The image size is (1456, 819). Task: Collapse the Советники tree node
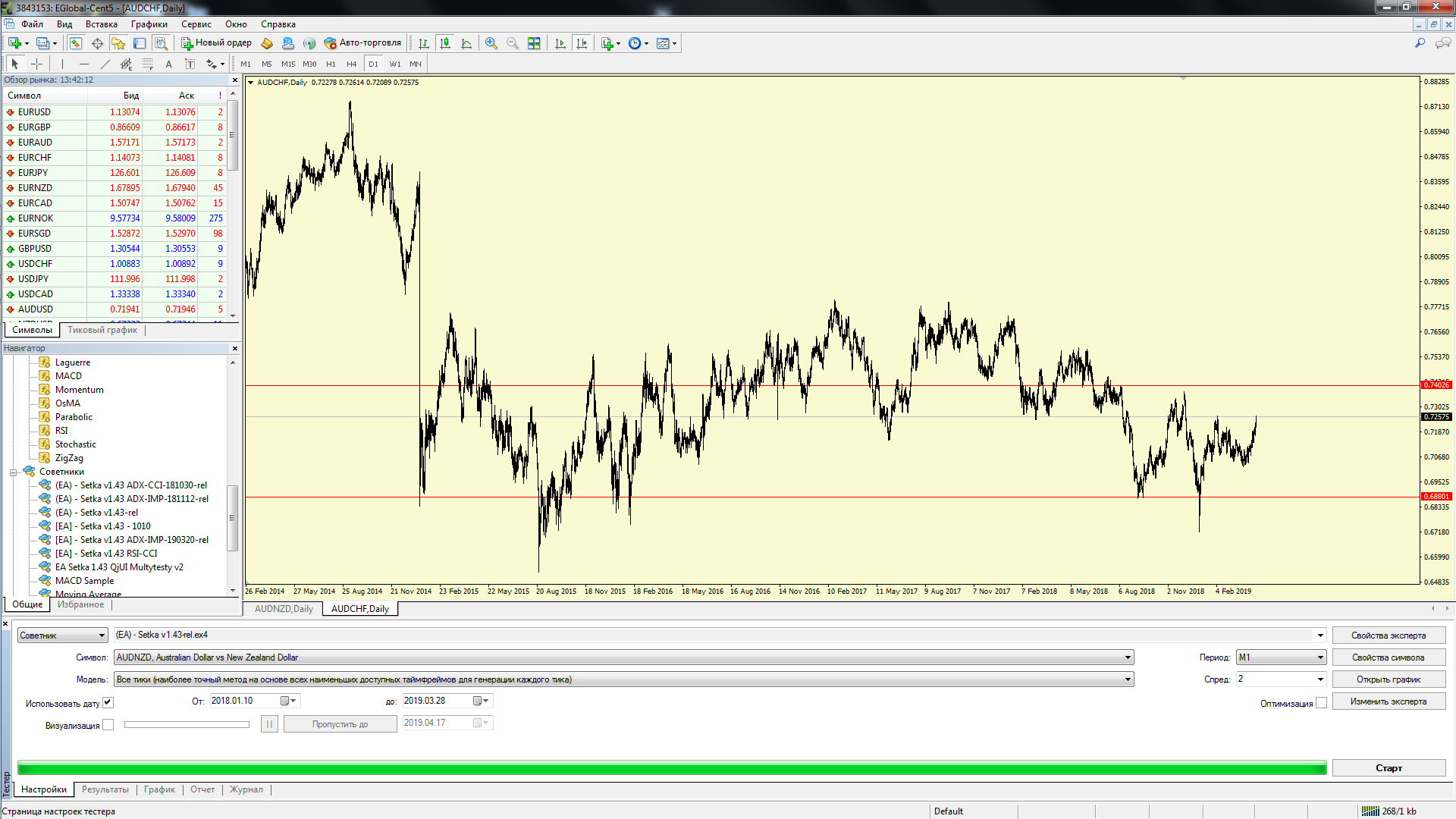point(13,472)
